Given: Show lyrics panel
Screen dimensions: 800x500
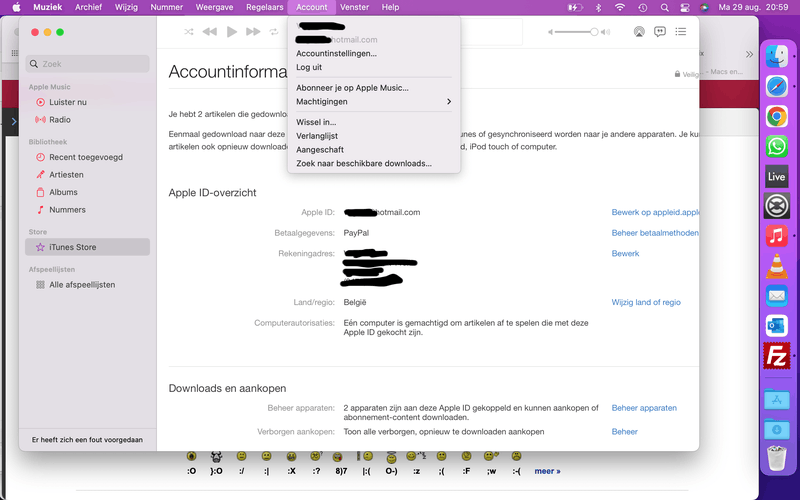Looking at the screenshot, I should [660, 32].
